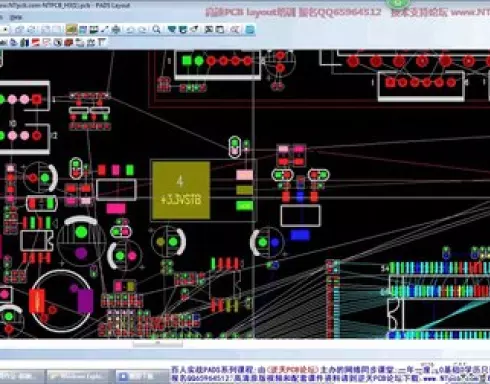The image size is (490, 384).
Task: Click the light-blue icon at toolbar's right end
Action: click(250, 30)
